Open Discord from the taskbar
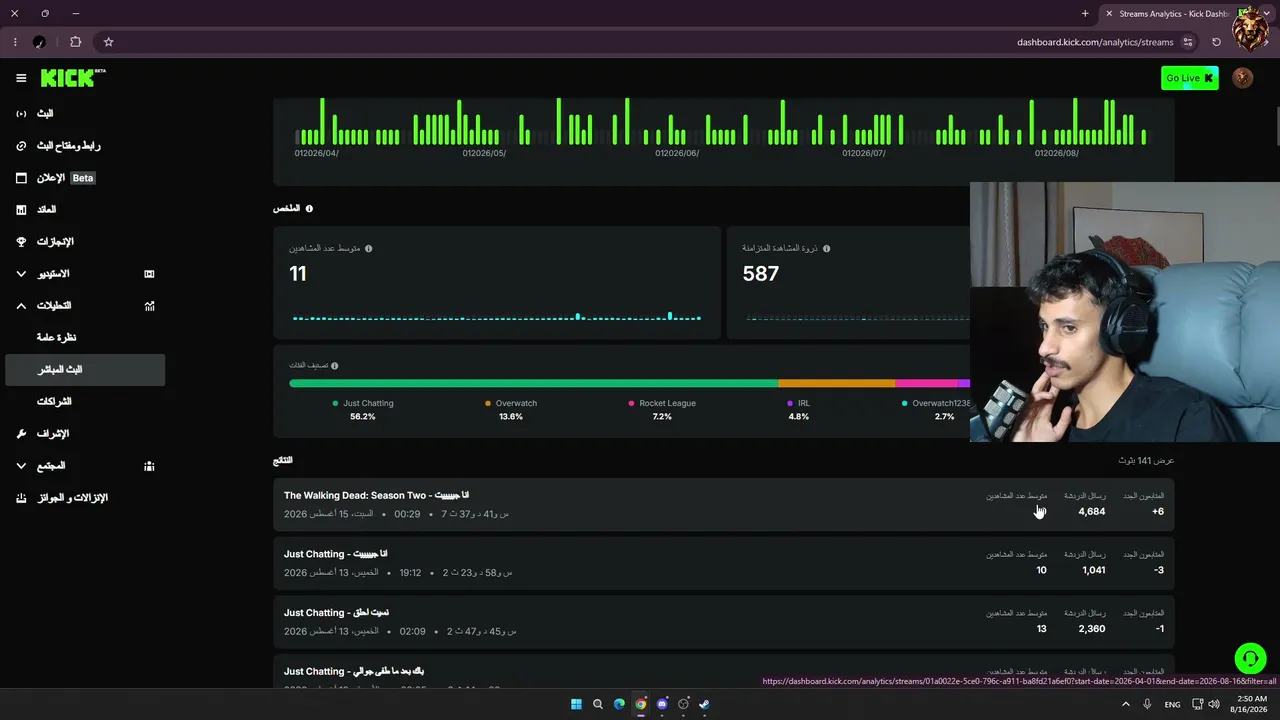Screen dimensions: 1280x720 [662, 704]
